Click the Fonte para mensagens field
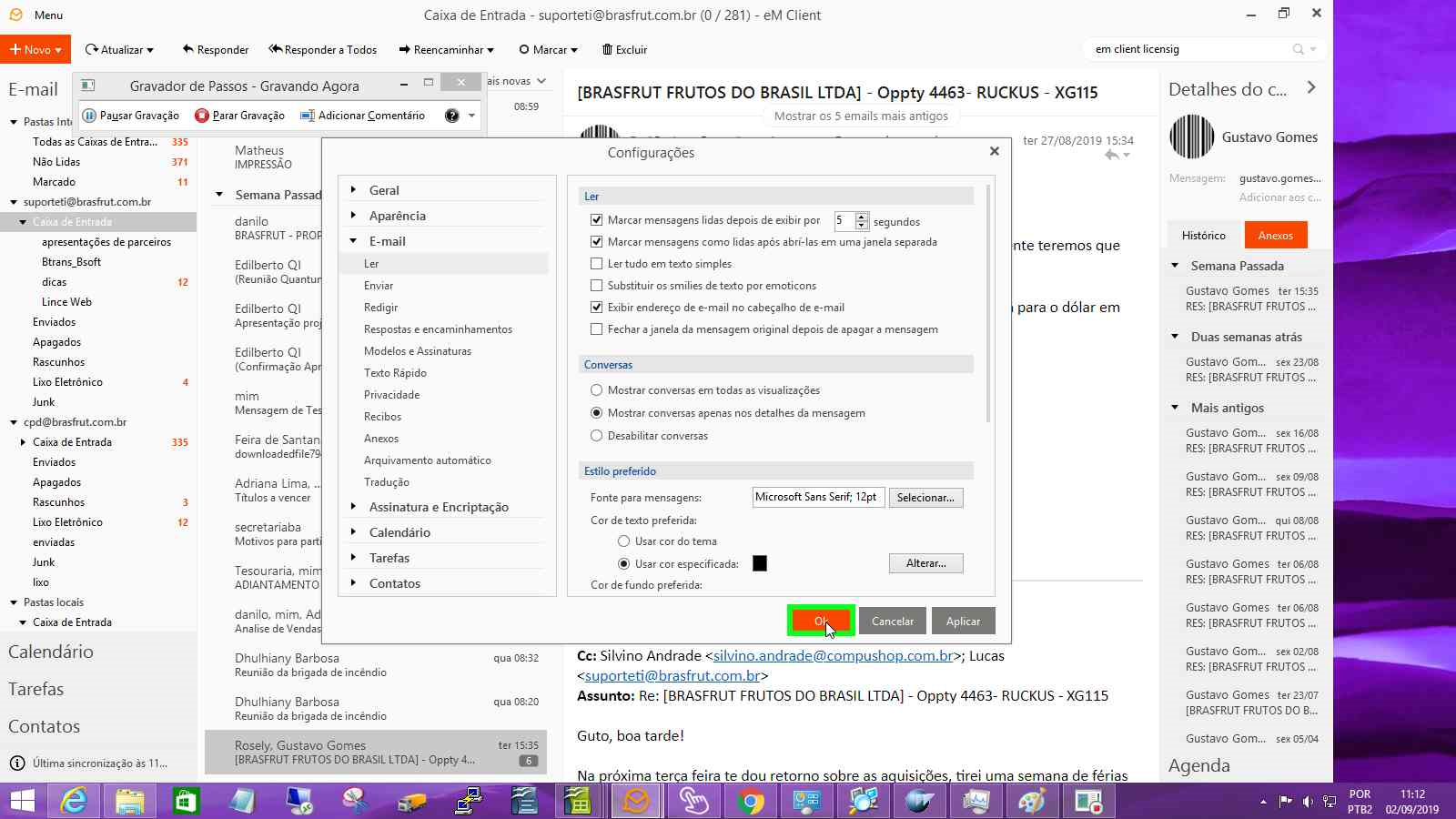 [x=818, y=497]
